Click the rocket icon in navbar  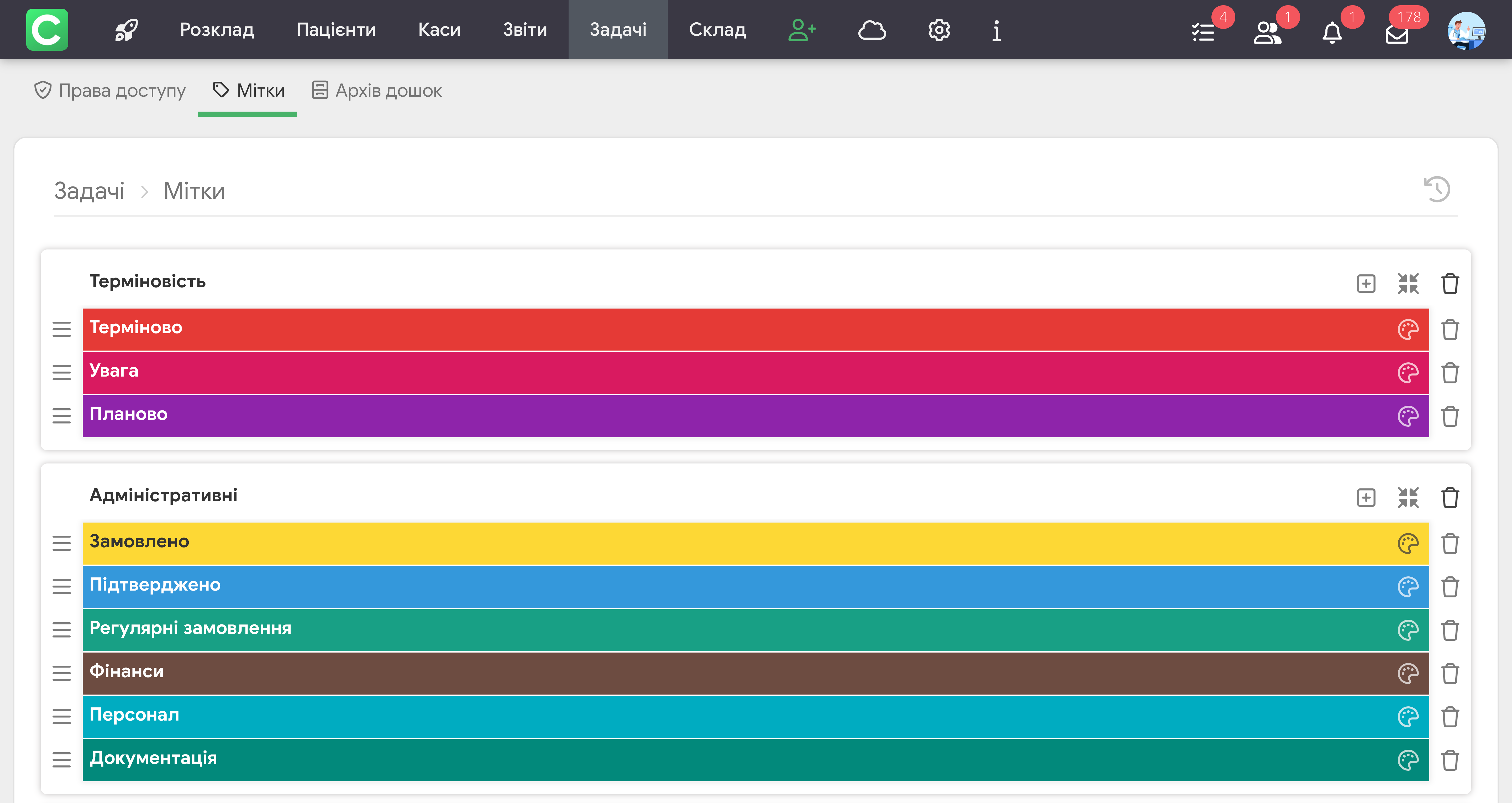[126, 30]
